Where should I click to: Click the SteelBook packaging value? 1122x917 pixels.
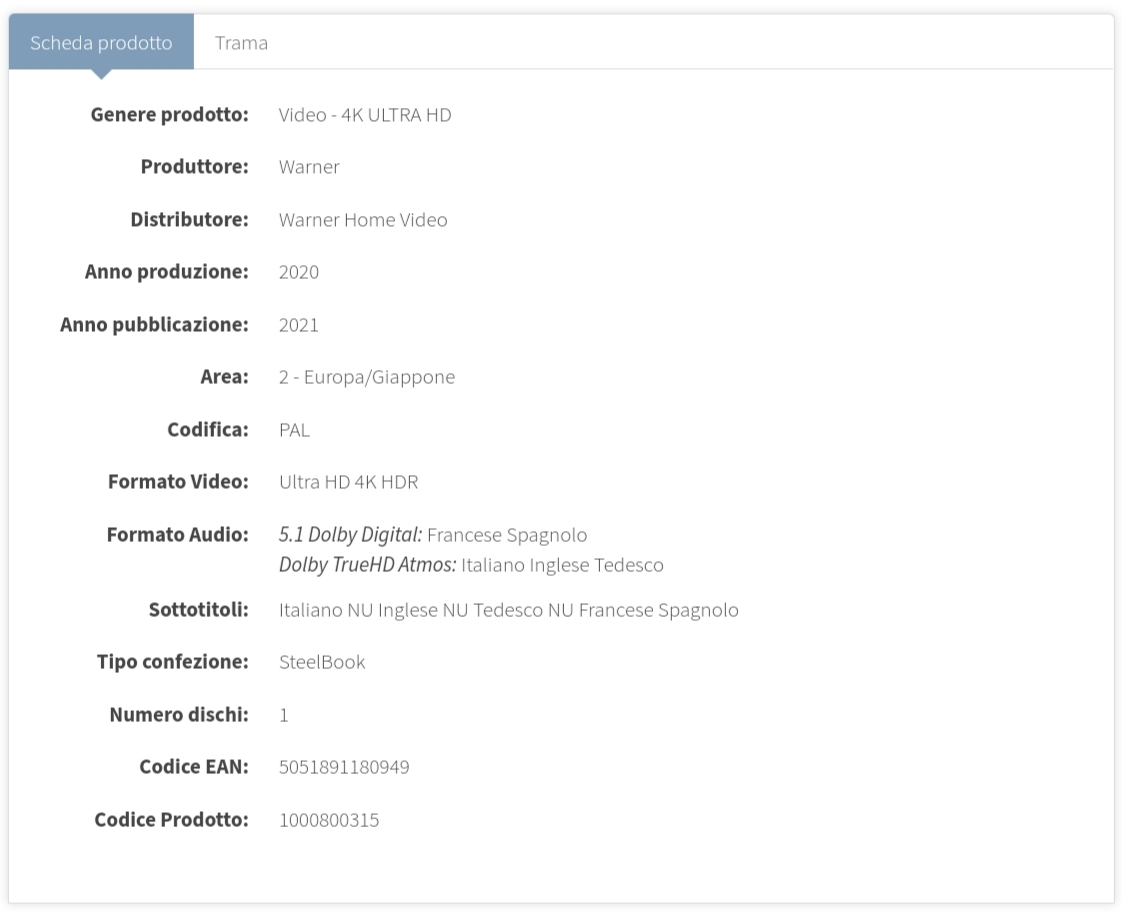click(322, 662)
